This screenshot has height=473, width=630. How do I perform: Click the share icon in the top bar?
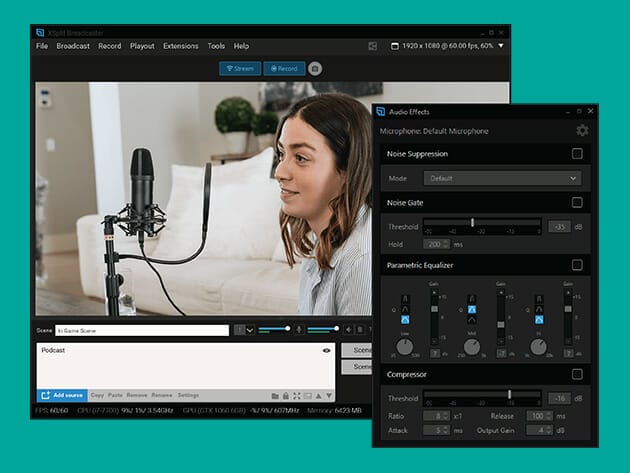click(x=372, y=46)
